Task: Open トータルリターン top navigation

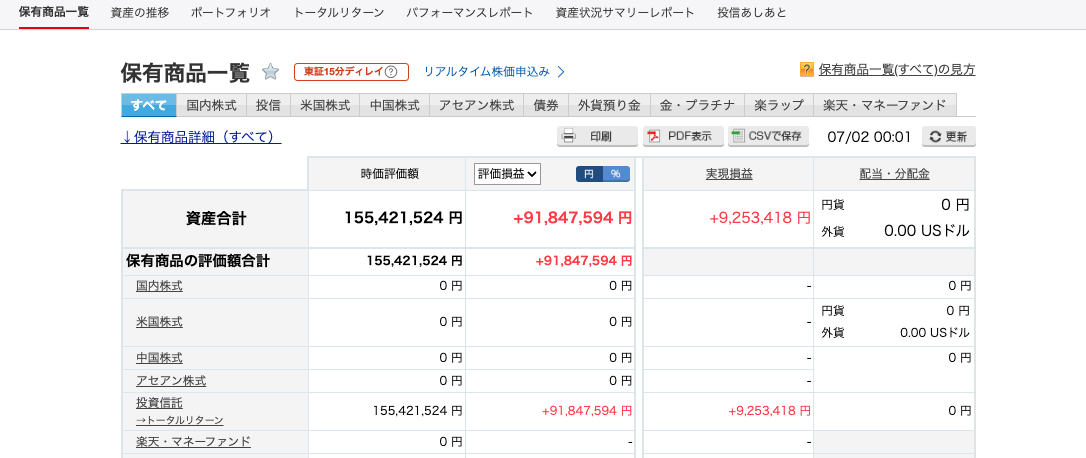Action: click(339, 12)
